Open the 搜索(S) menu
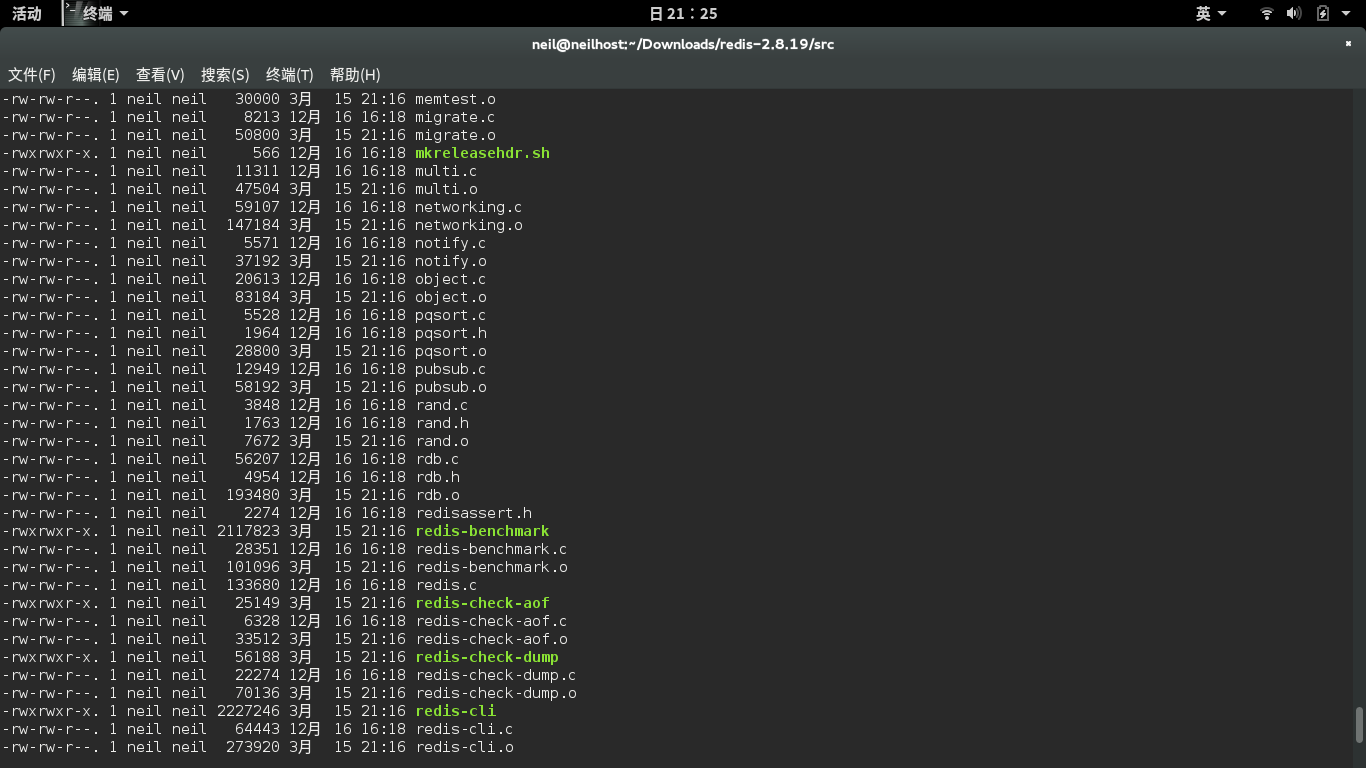 pyautogui.click(x=225, y=75)
